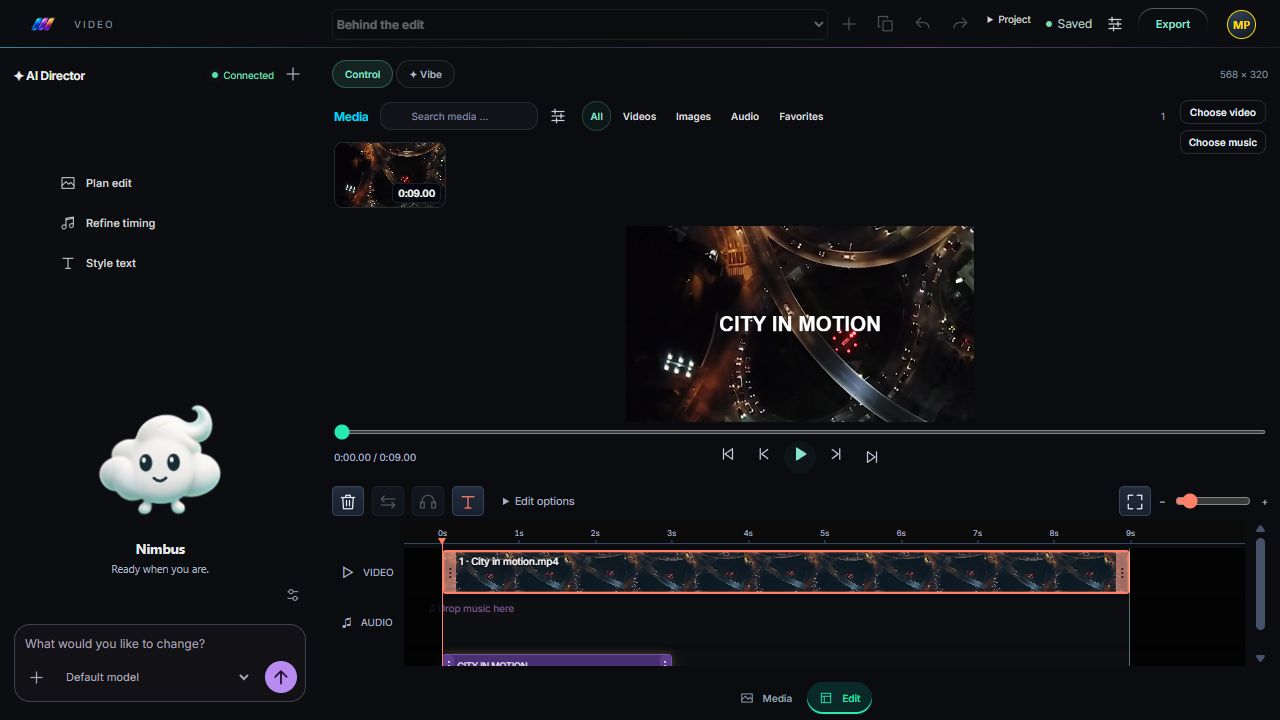
Task: Delete the selected clip with trash icon
Action: click(348, 501)
